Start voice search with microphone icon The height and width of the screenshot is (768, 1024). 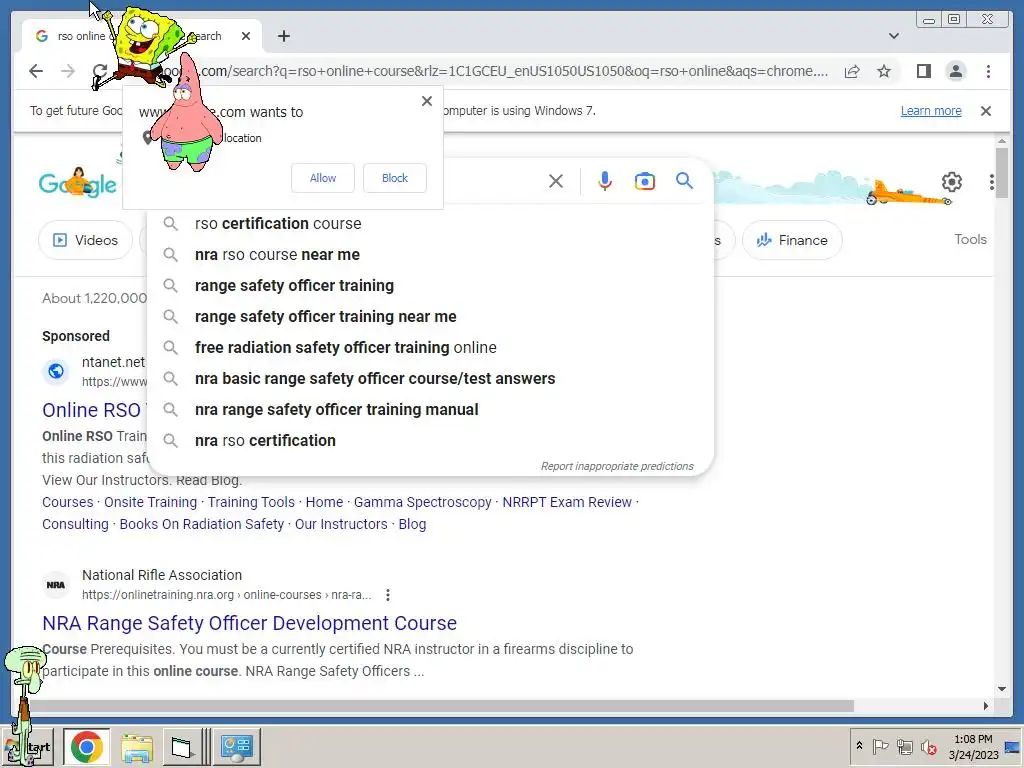click(x=605, y=181)
